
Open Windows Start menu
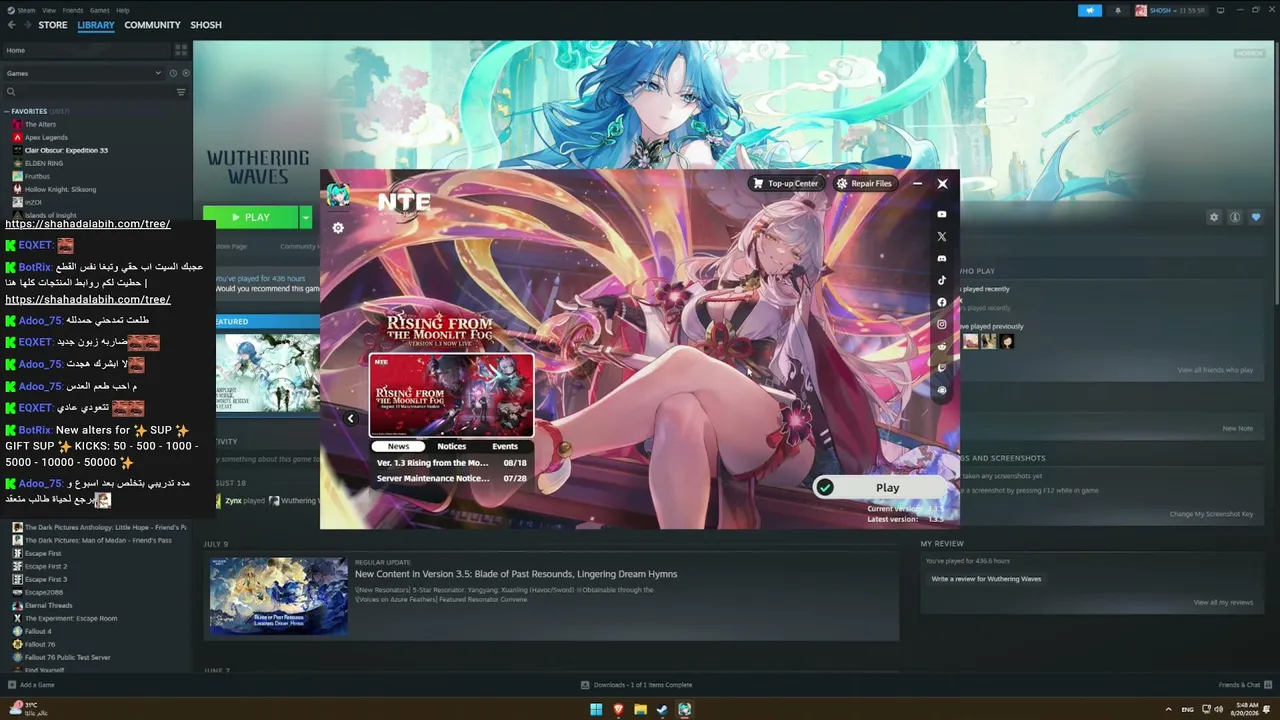(x=596, y=709)
